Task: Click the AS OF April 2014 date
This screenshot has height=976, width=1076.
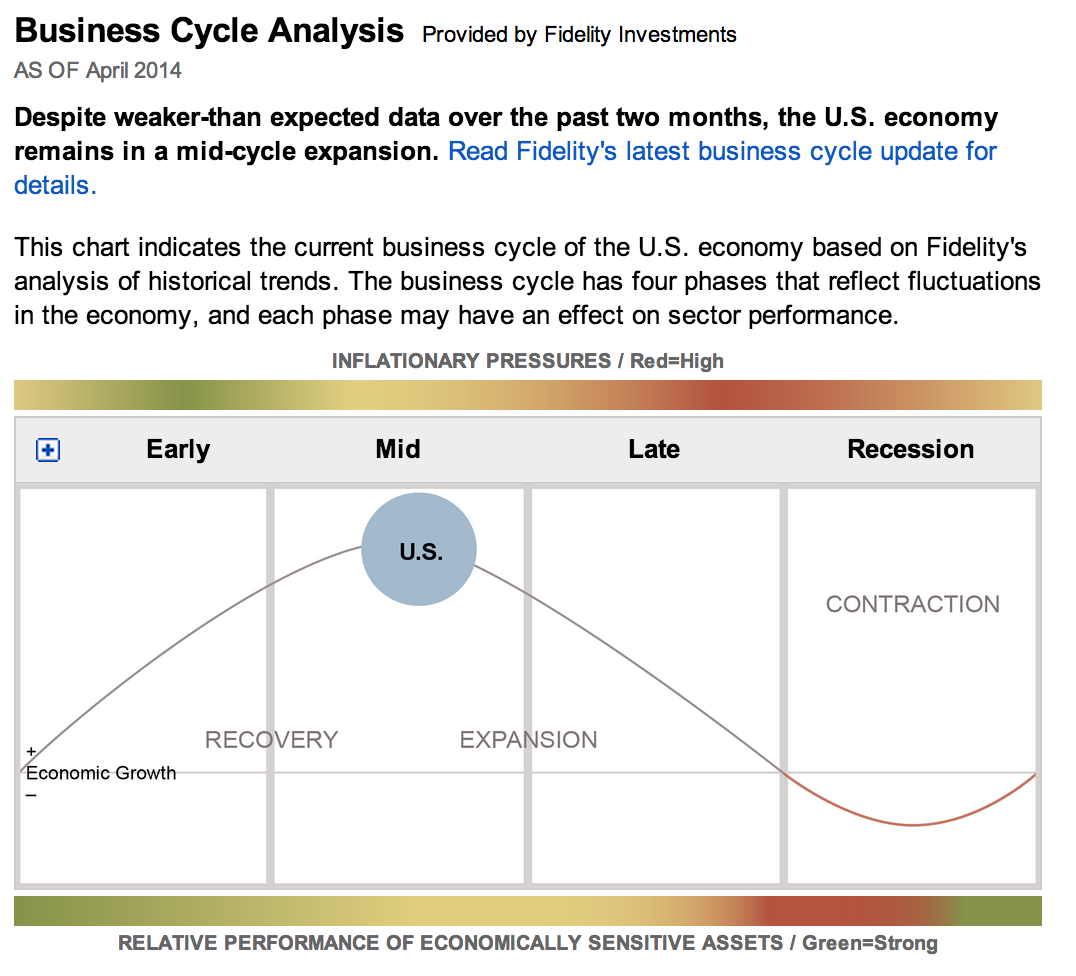Action: [x=98, y=71]
